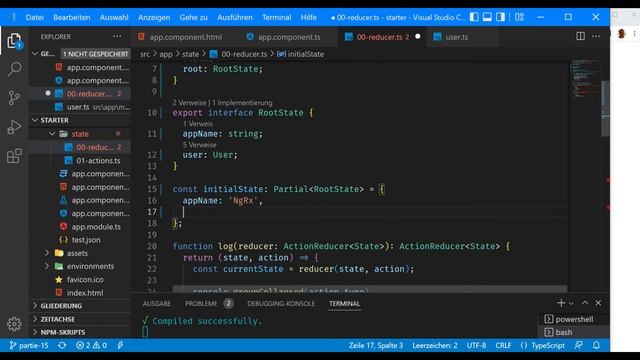The width and height of the screenshot is (640, 360).
Task: Open the Anzeigen menu
Action: (x=154, y=18)
